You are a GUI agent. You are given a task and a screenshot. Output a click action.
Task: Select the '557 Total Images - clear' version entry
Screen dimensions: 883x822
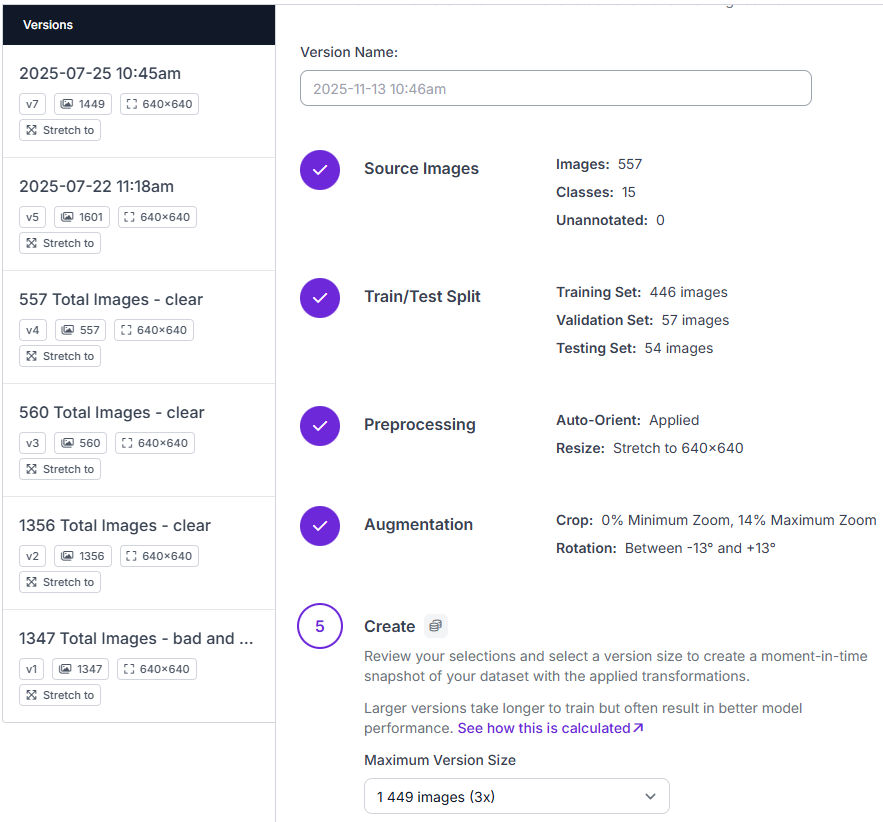pyautogui.click(x=110, y=299)
